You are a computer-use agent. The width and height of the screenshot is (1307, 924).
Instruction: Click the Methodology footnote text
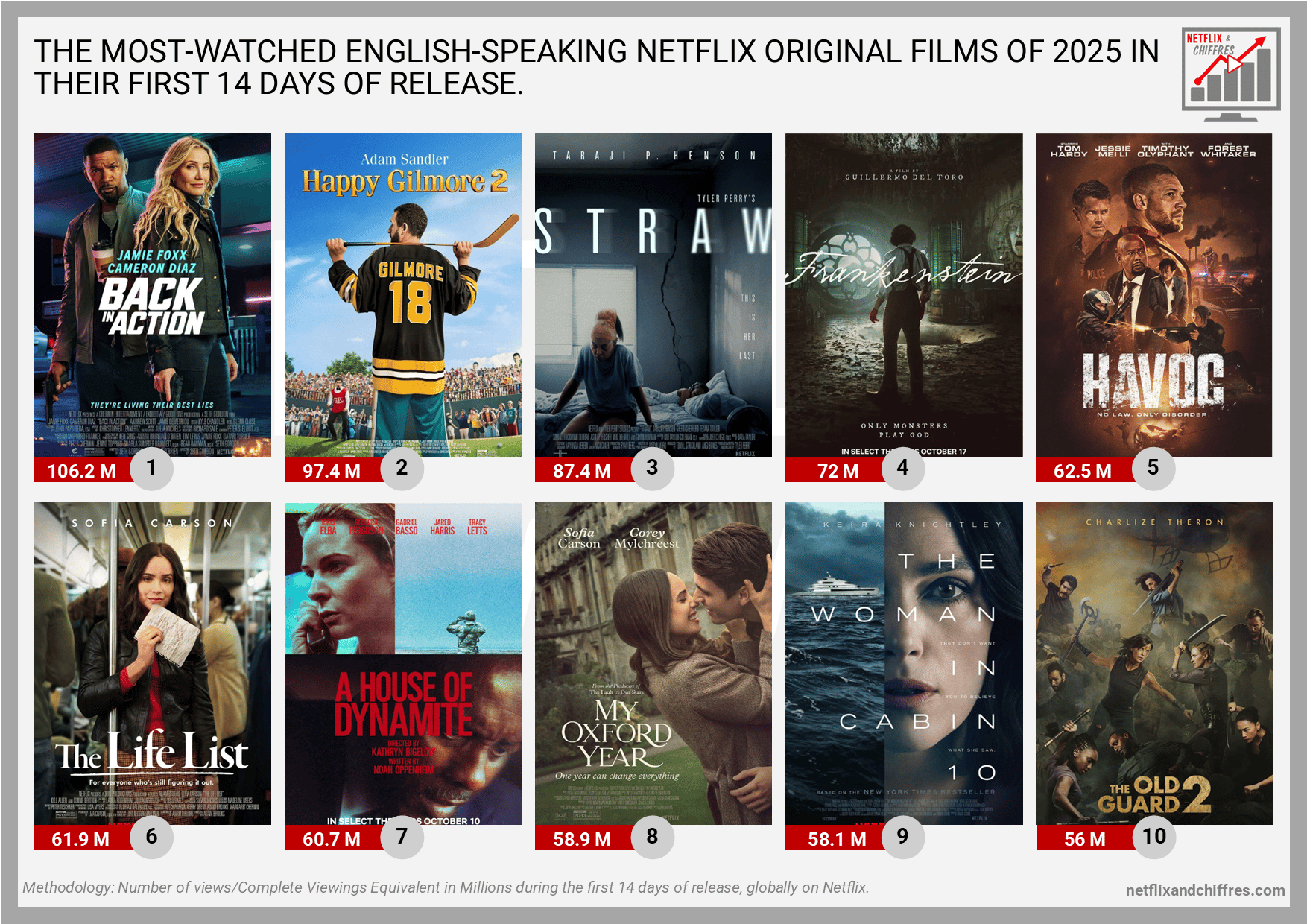[446, 887]
